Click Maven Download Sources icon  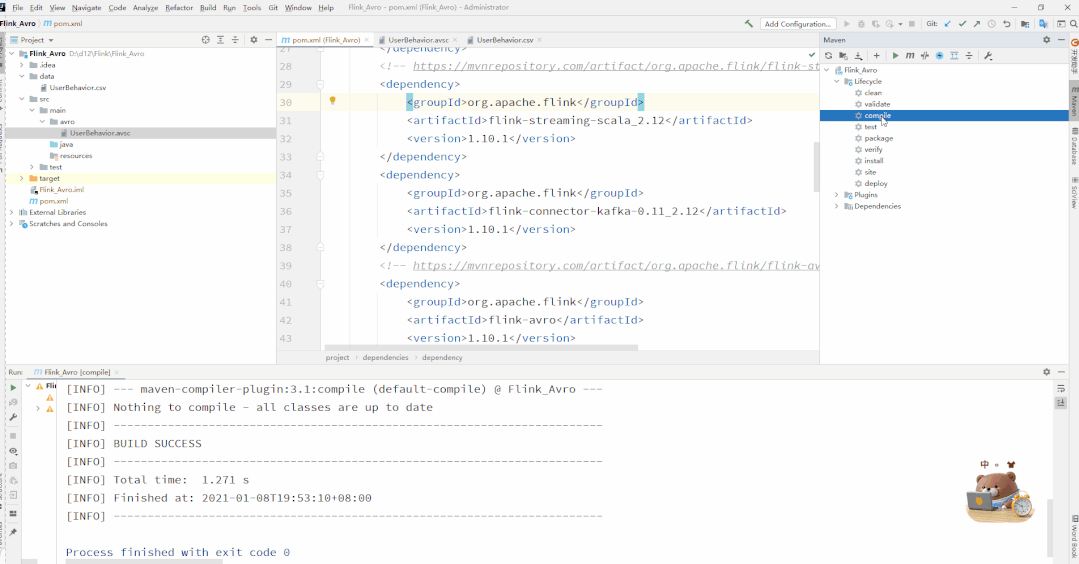pos(859,56)
